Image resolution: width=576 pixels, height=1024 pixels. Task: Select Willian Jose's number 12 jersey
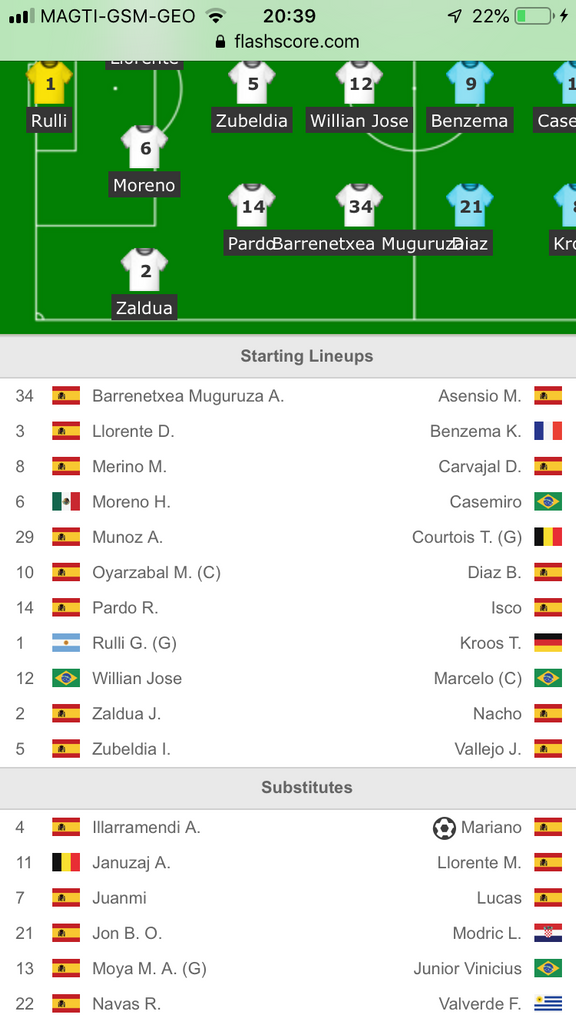point(359,82)
